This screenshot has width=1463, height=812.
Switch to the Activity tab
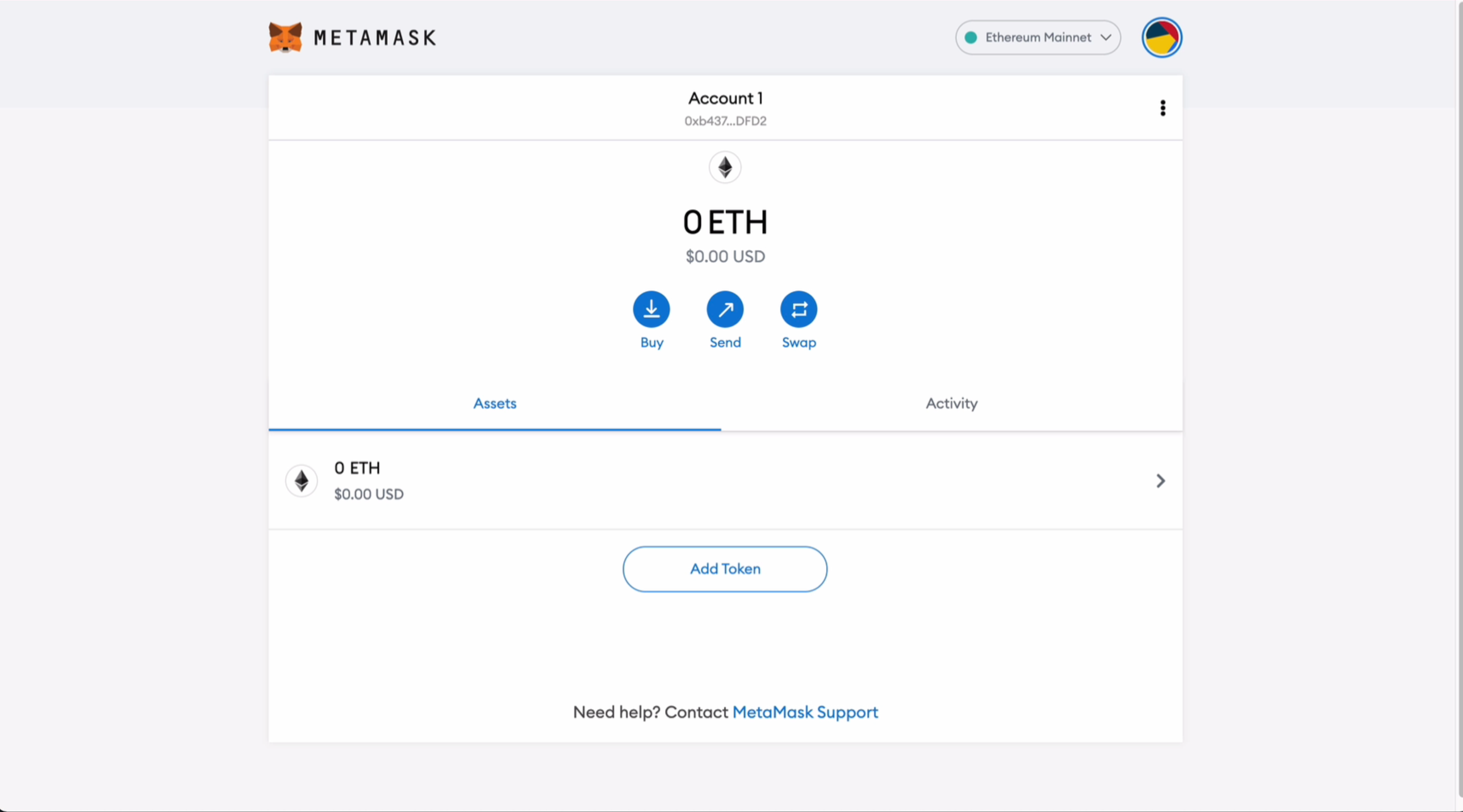(951, 403)
